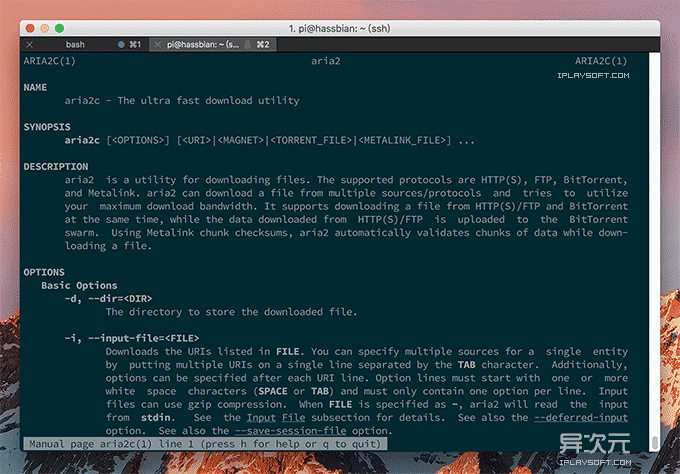Click the SYNOPSIS section heading
This screenshot has width=680, height=474.
coord(47,127)
